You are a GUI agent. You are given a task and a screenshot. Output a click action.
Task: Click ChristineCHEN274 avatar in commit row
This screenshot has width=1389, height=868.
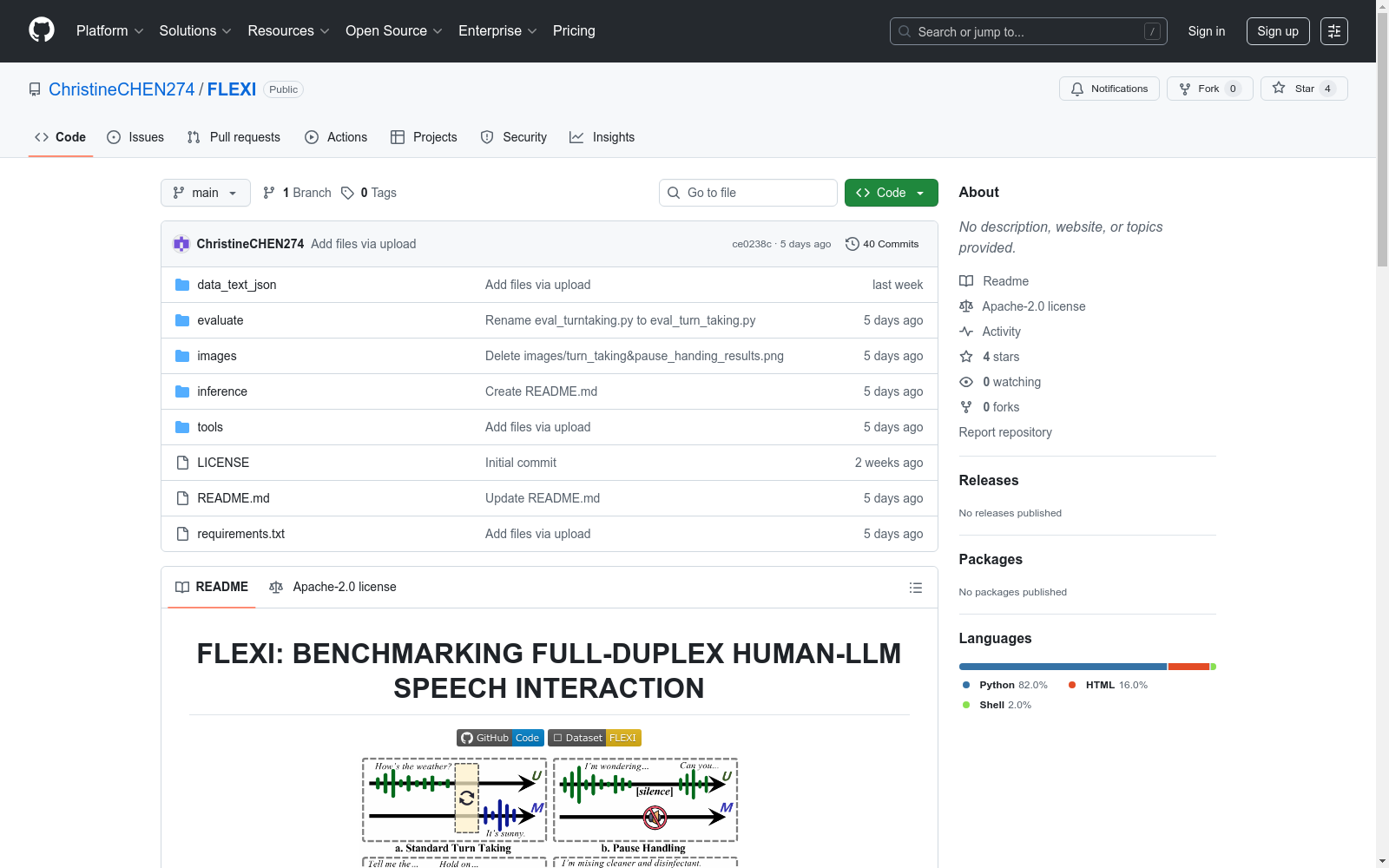tap(181, 244)
